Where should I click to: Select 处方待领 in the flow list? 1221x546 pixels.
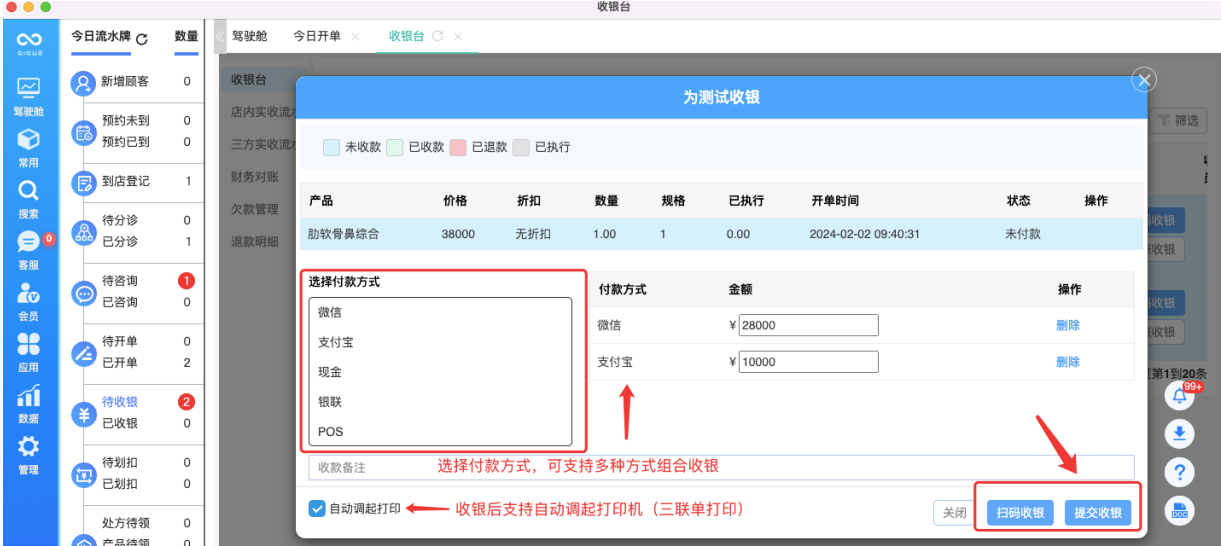tap(126, 523)
